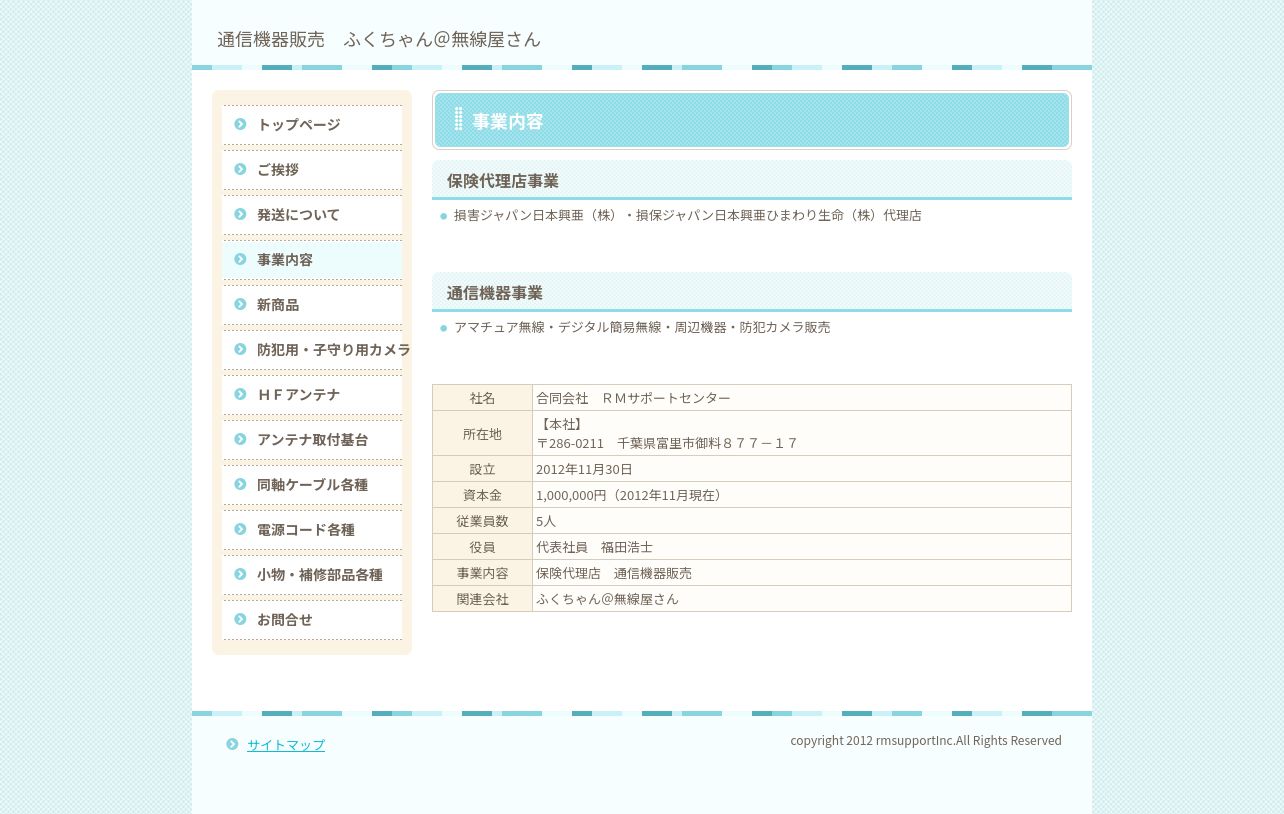Click the address 〒286-0211 千葉県富里市 text
1284x814 pixels.
coord(666,443)
